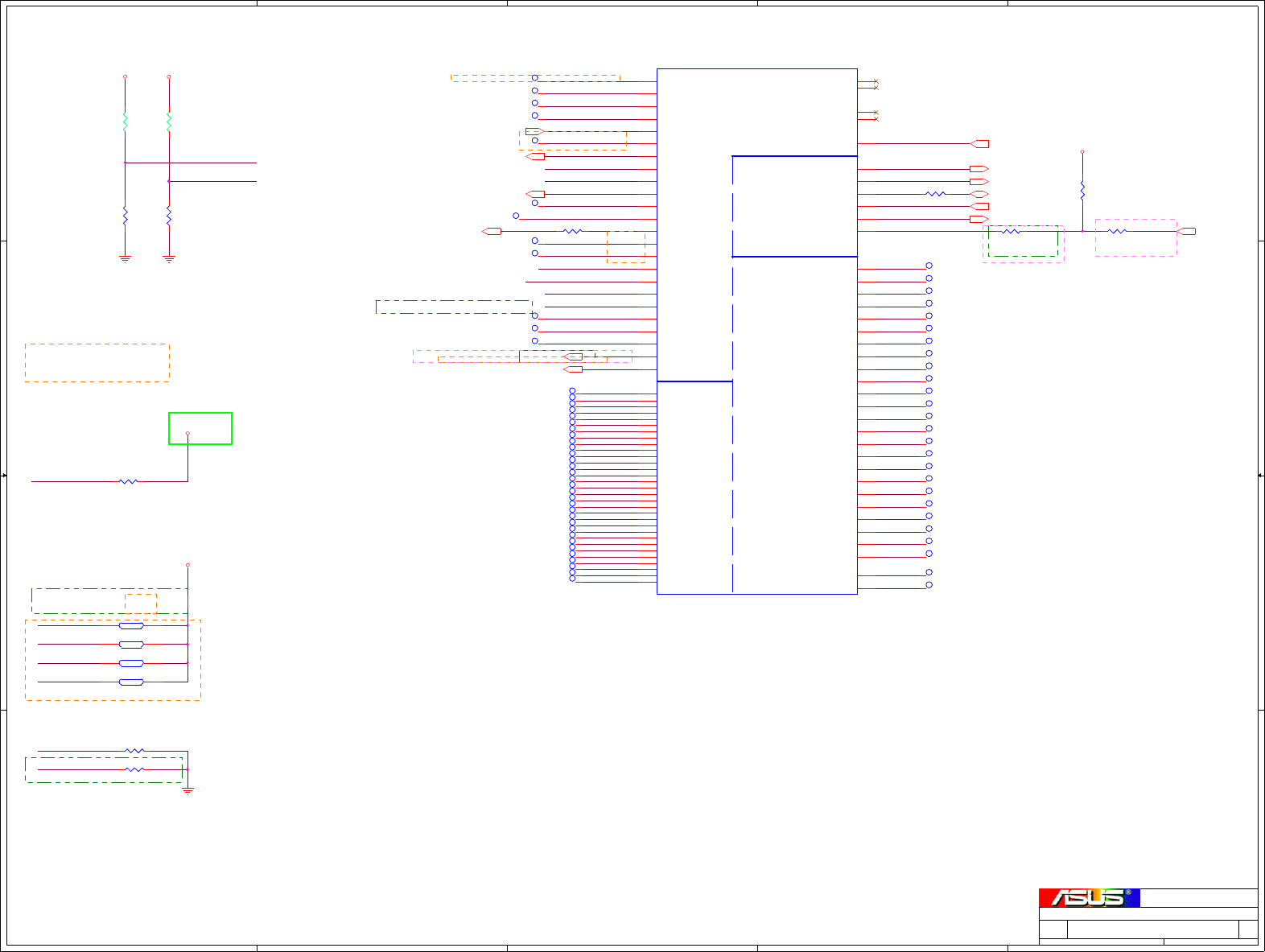Select the empty black dashed box left of chip

[x=454, y=307]
